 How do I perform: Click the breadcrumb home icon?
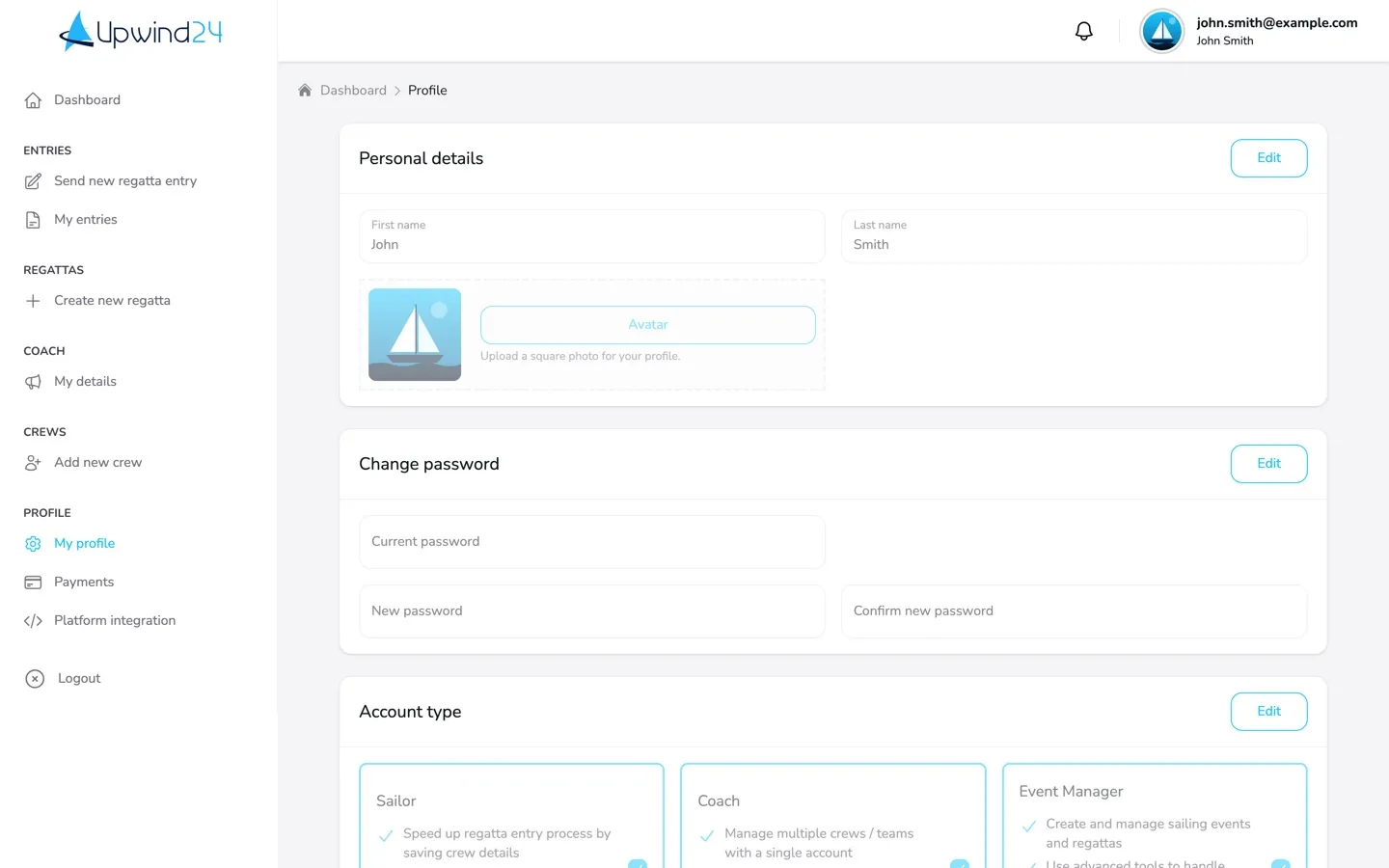coord(305,91)
